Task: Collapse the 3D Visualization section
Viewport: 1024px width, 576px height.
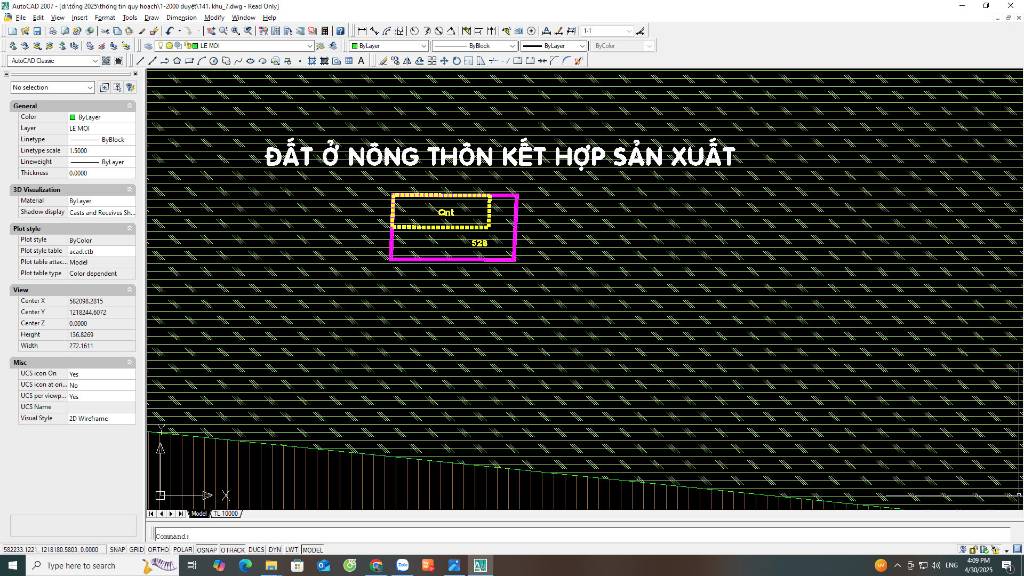Action: pyautogui.click(x=130, y=189)
